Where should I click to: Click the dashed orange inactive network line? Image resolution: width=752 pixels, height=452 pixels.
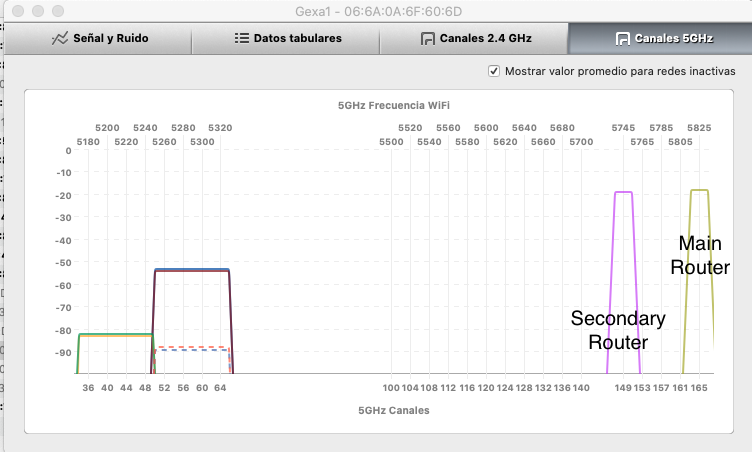point(192,346)
